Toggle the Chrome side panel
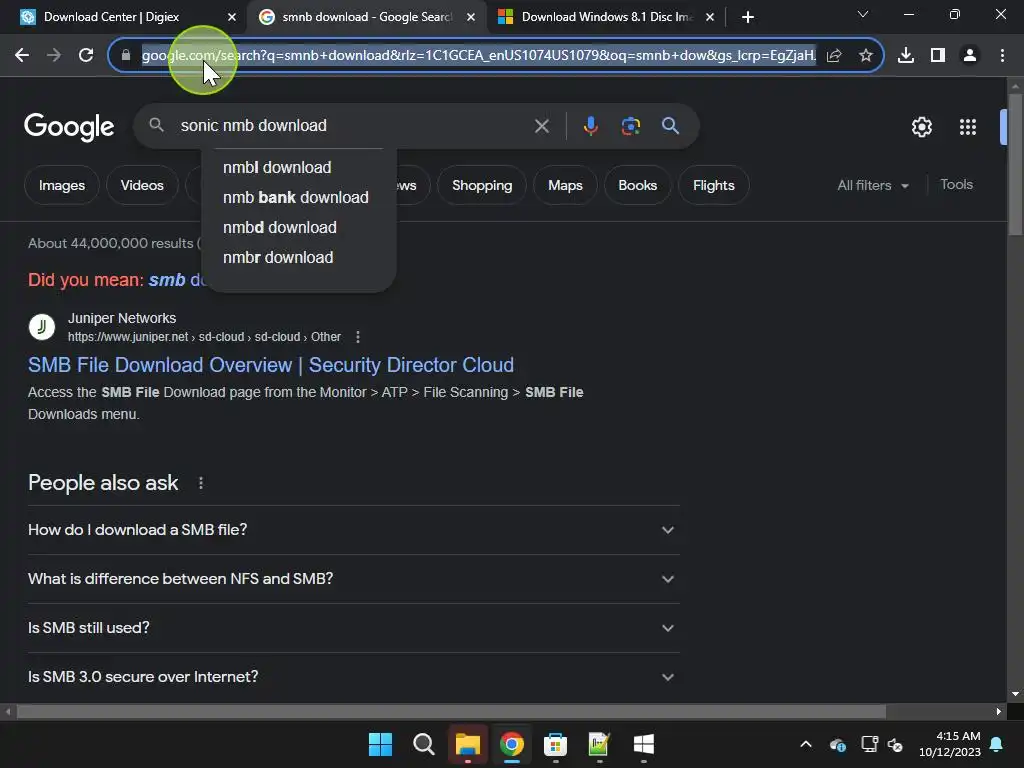This screenshot has height=768, width=1024. (938, 56)
